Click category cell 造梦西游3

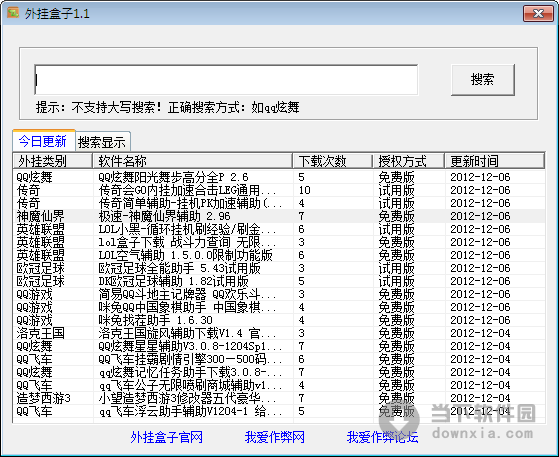(x=43, y=398)
